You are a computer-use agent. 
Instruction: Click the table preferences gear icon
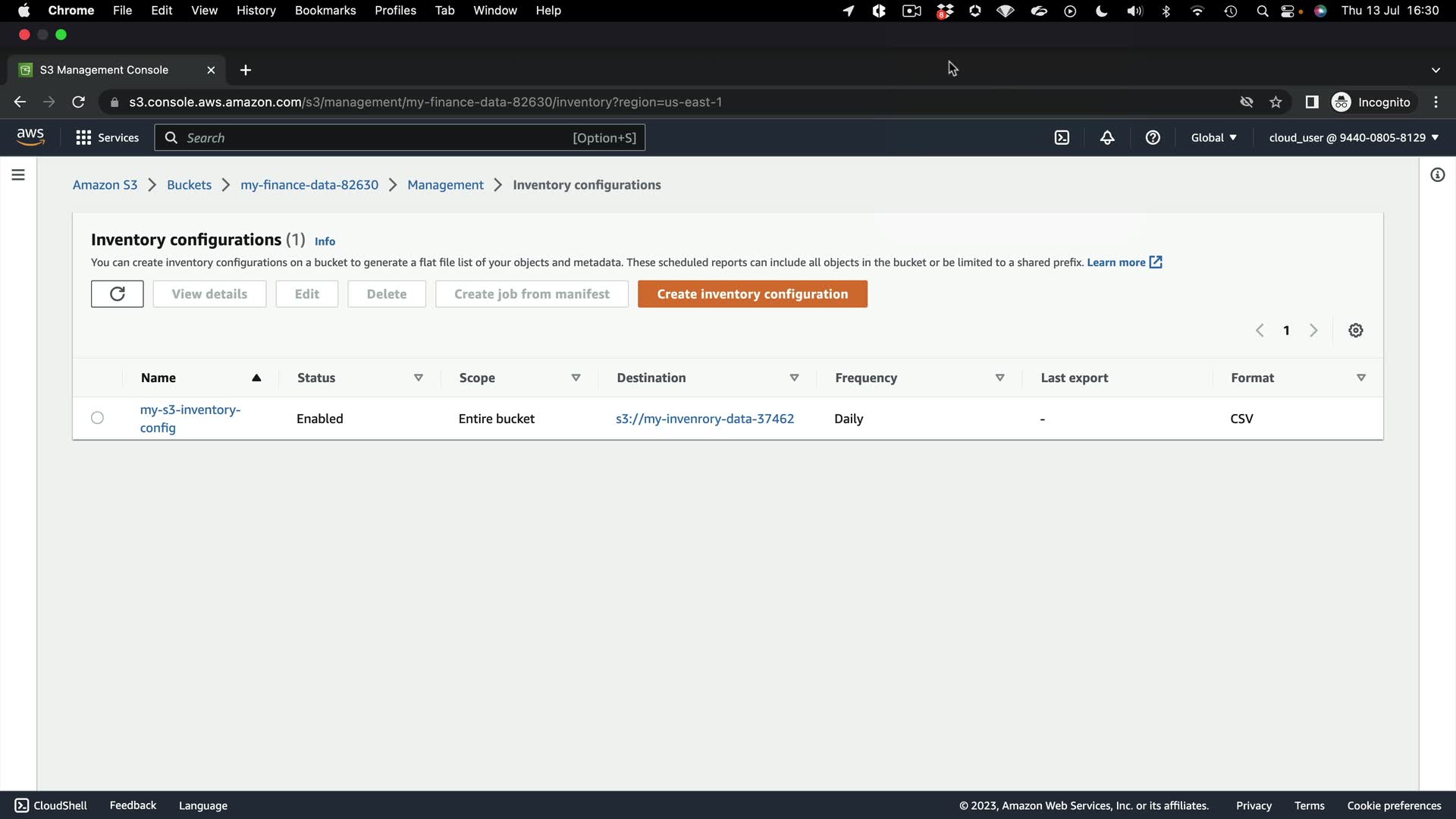[1356, 331]
